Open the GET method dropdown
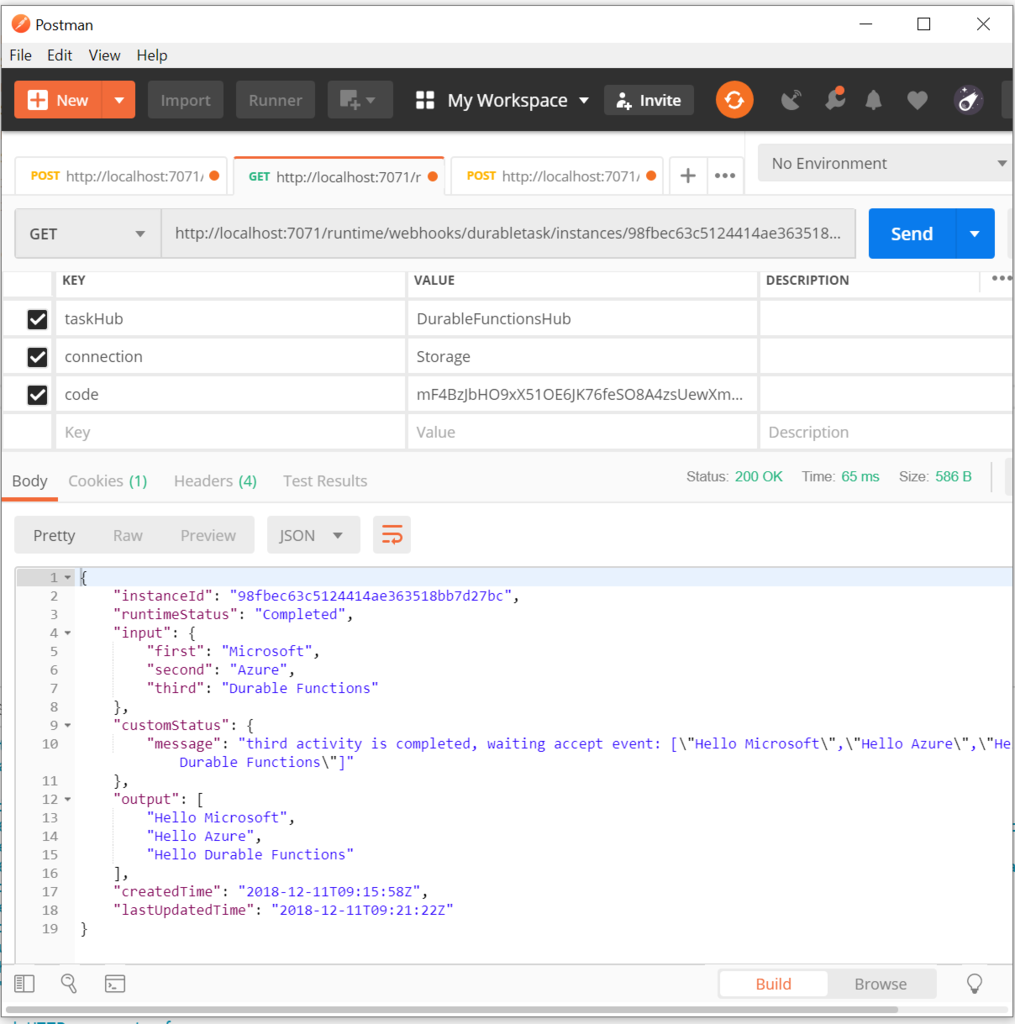Viewport: 1015px width, 1024px height. pyautogui.click(x=88, y=233)
